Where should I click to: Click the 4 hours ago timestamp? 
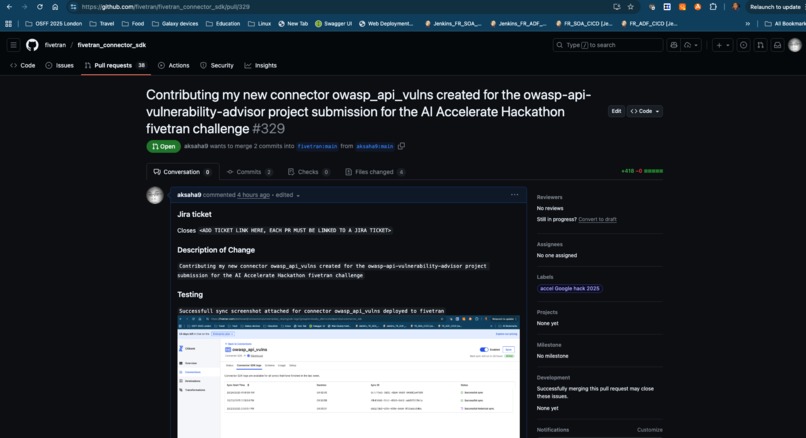253,195
